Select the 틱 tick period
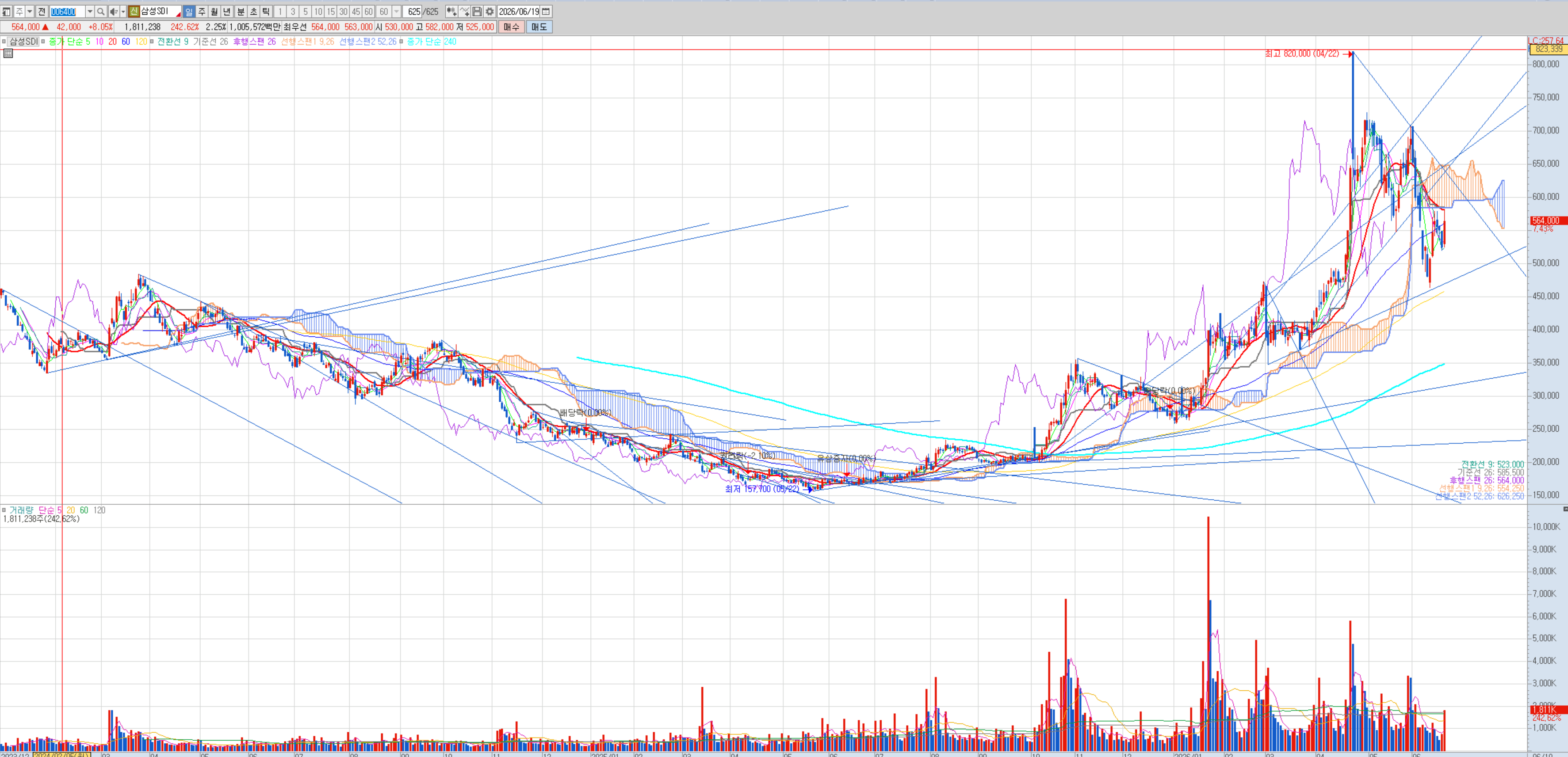1568x757 pixels. point(266,11)
